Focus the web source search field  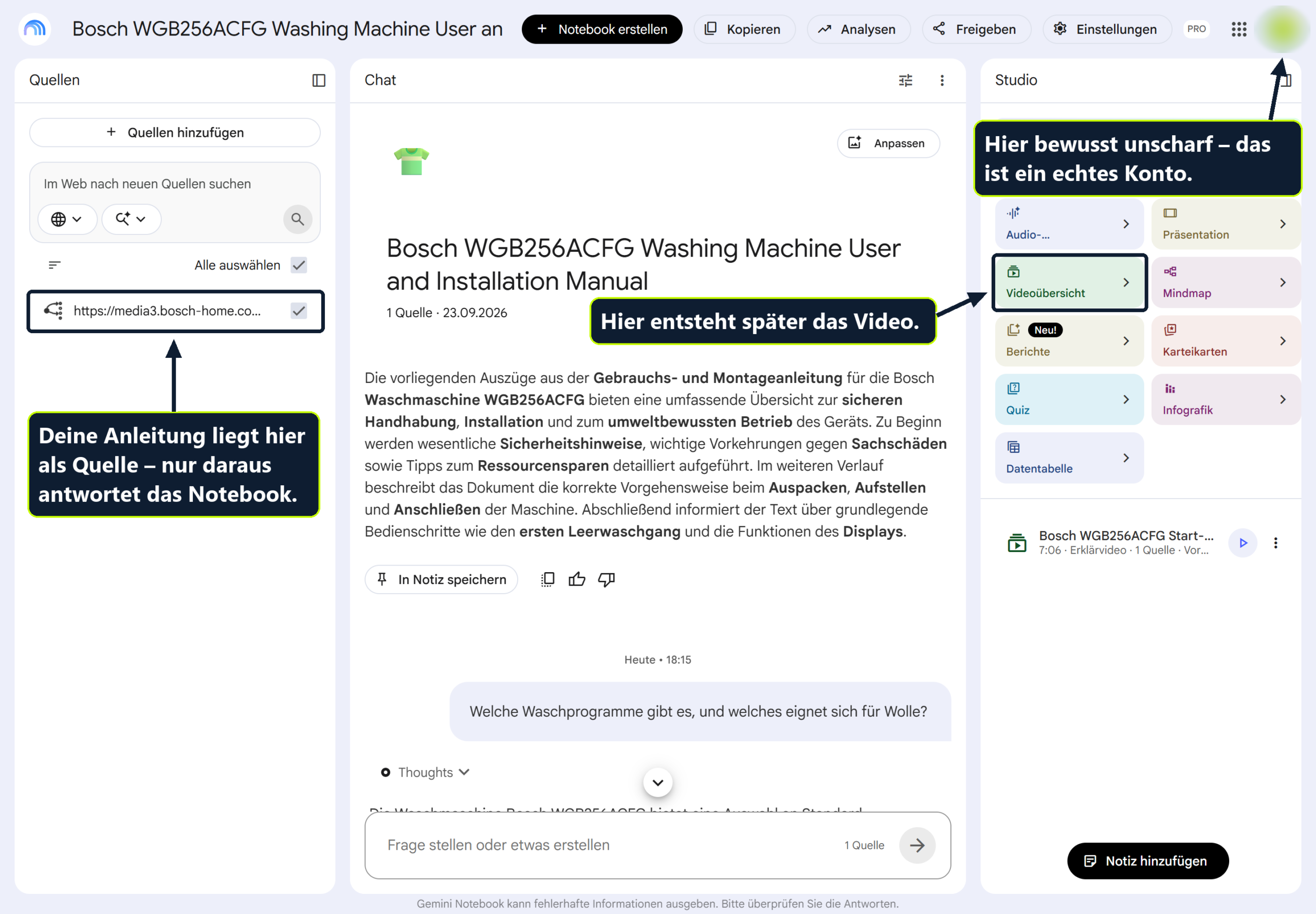coord(175,184)
